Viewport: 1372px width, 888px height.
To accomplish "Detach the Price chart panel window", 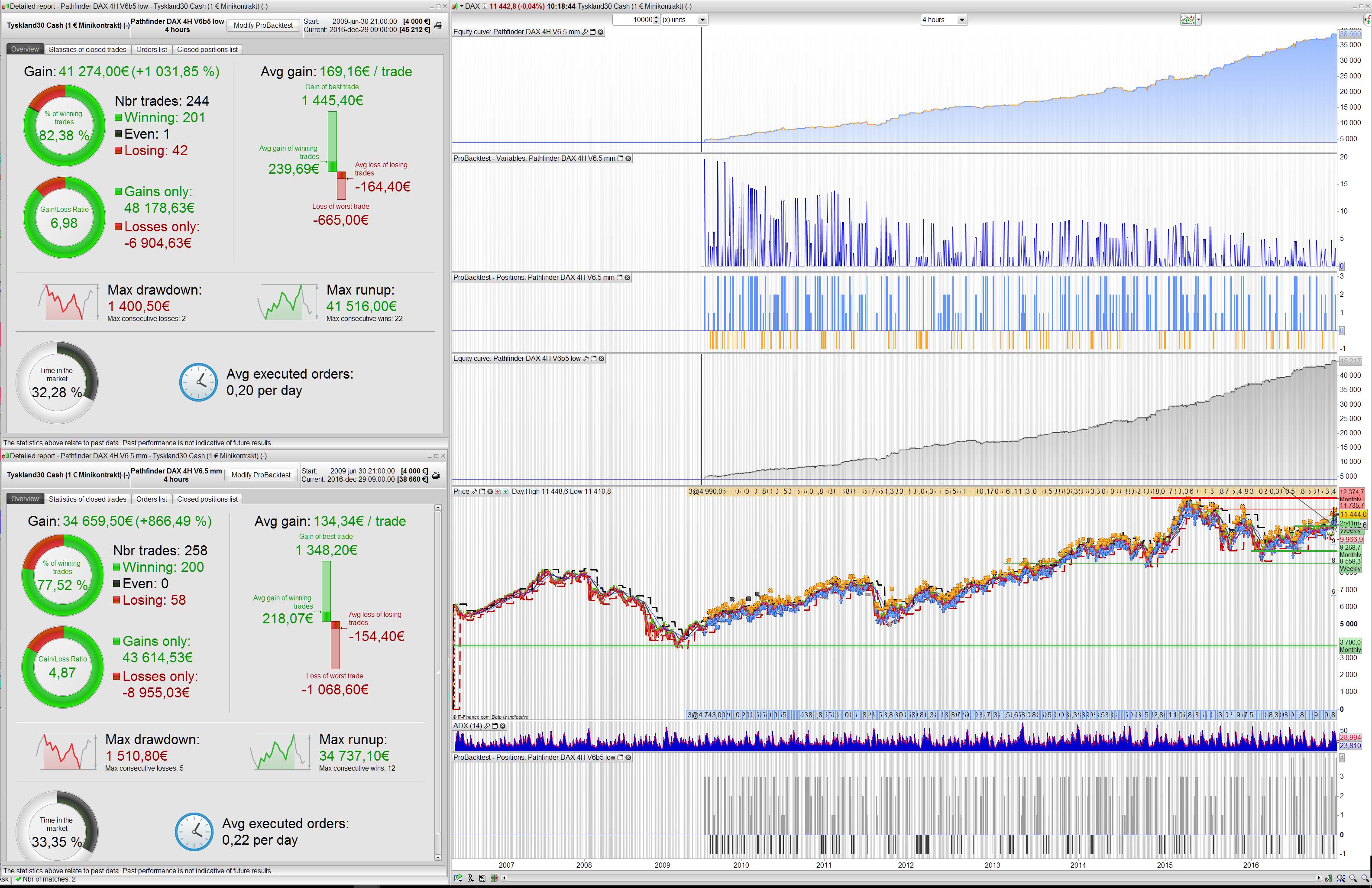I will [482, 492].
